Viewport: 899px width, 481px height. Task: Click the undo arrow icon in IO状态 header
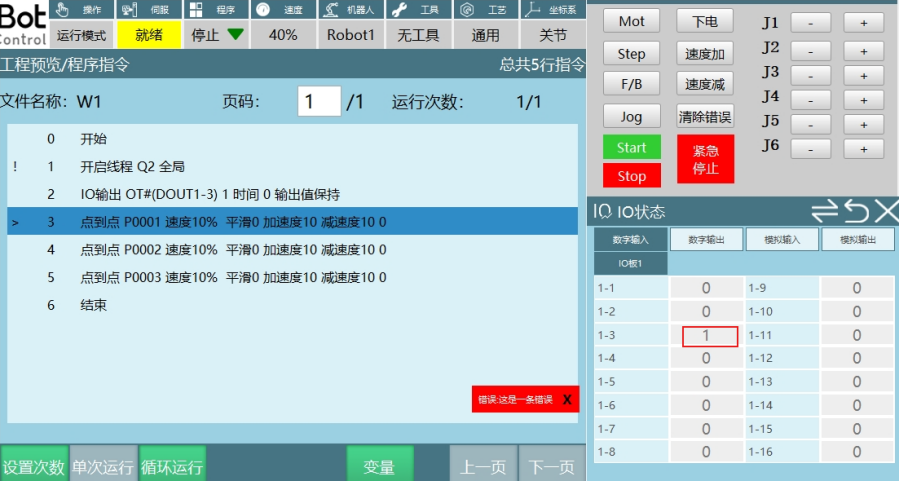[856, 211]
